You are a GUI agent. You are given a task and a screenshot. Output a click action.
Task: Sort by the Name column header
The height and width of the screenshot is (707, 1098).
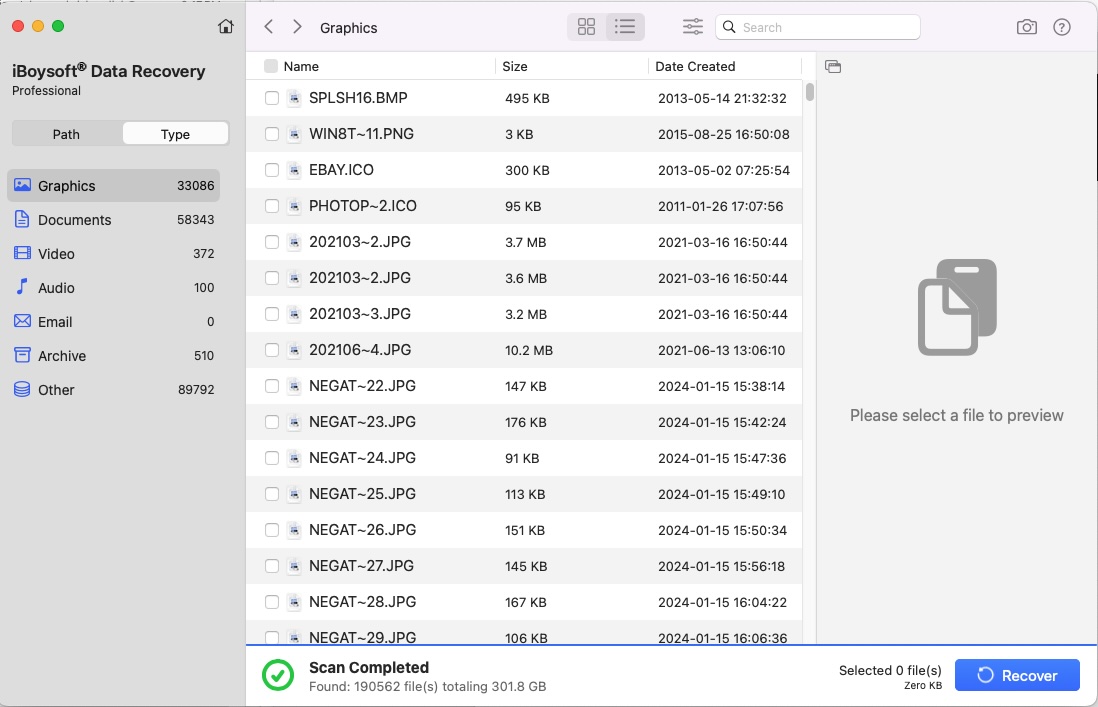301,66
